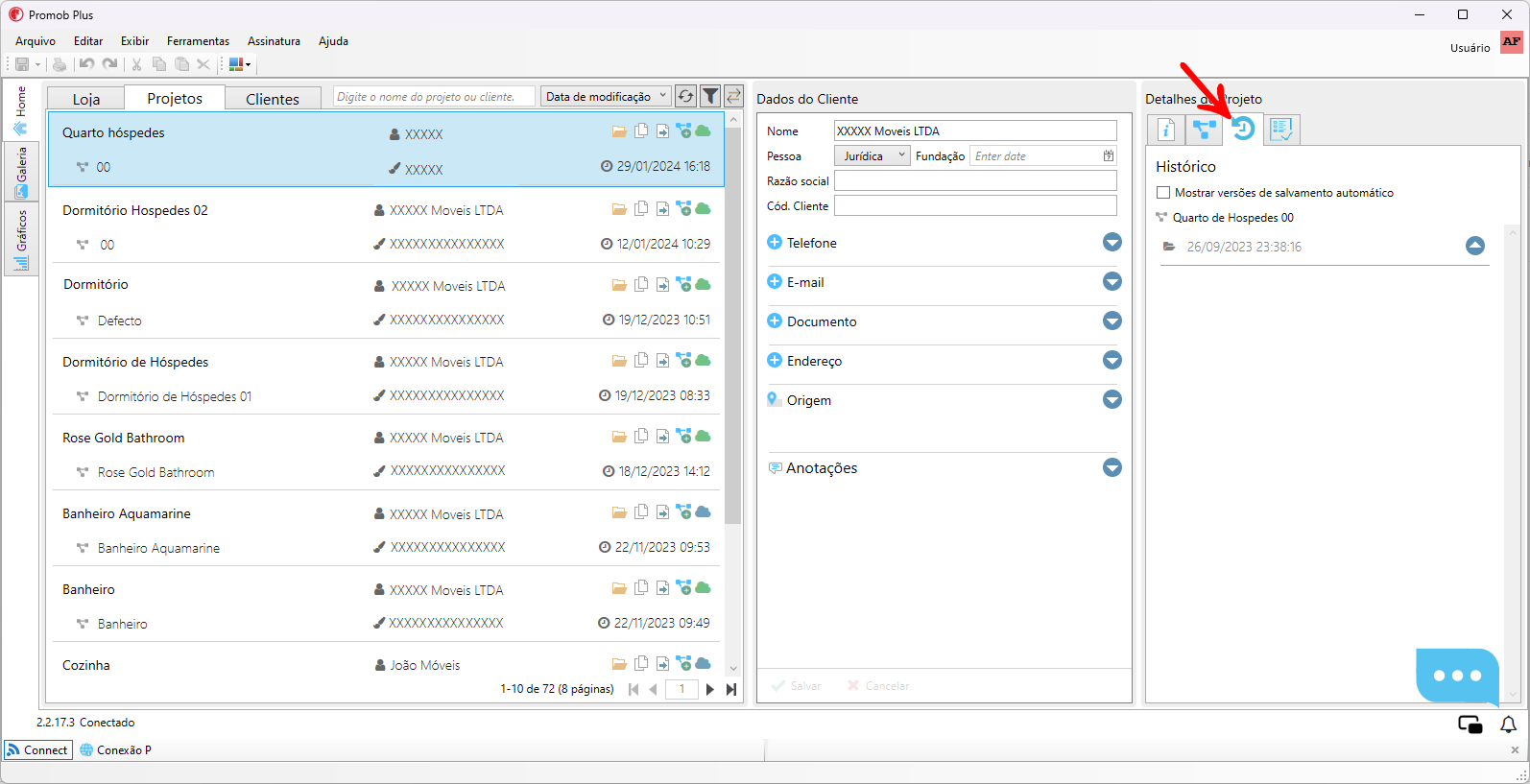Viewport: 1530px width, 784px height.
Task: Open the calendar picker for Fundação
Action: [1109, 155]
